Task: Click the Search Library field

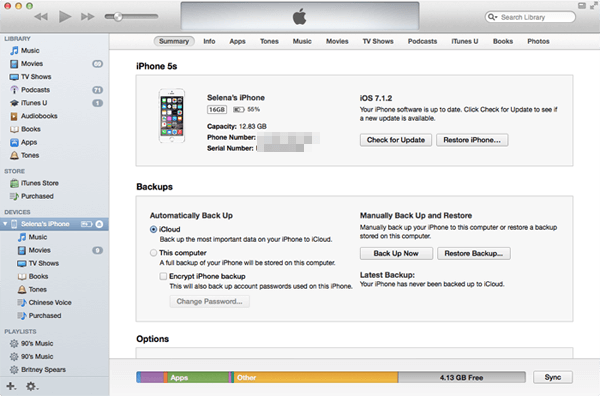Action: (x=530, y=17)
